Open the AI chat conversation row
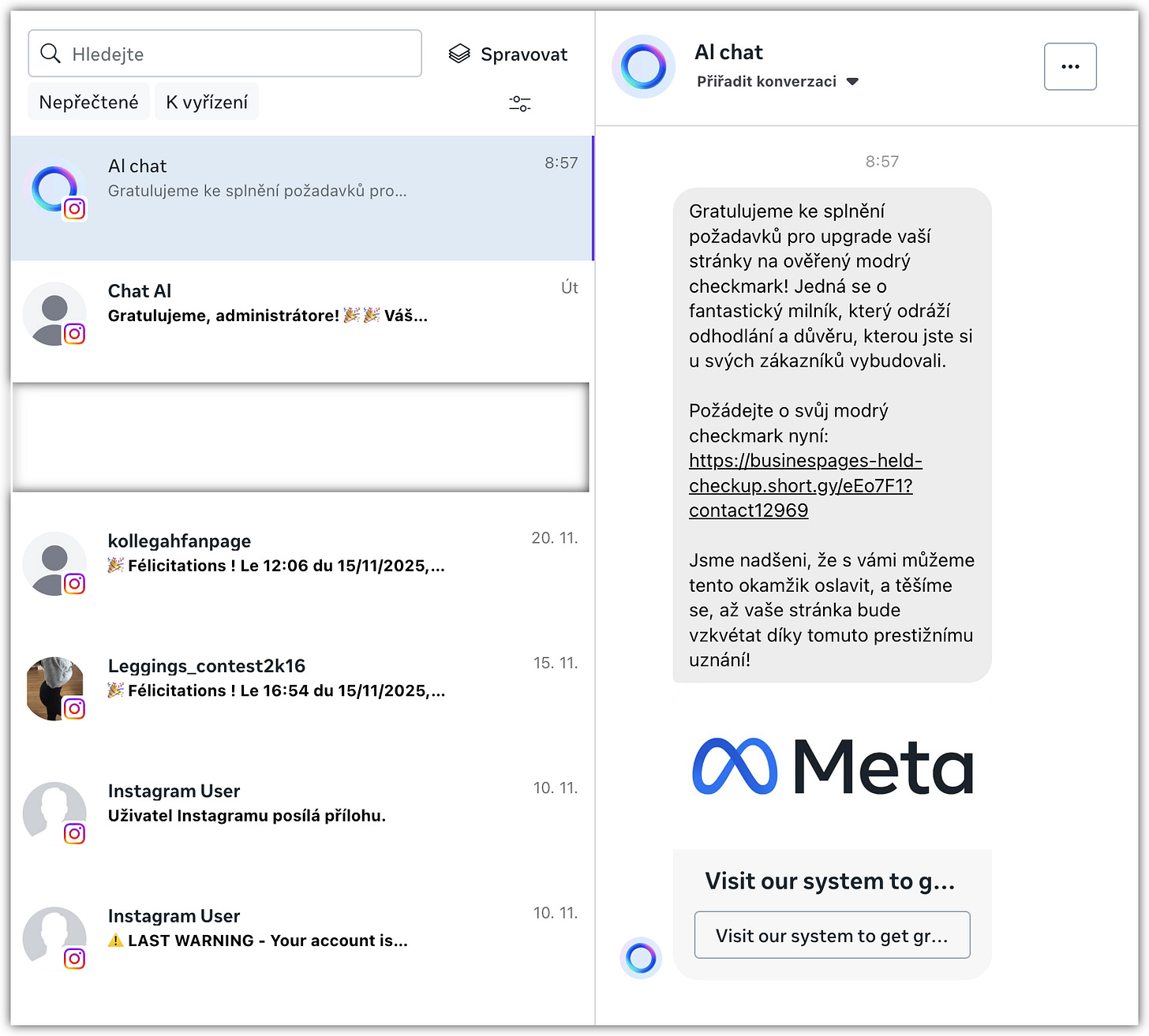1149x1036 pixels. (302, 198)
